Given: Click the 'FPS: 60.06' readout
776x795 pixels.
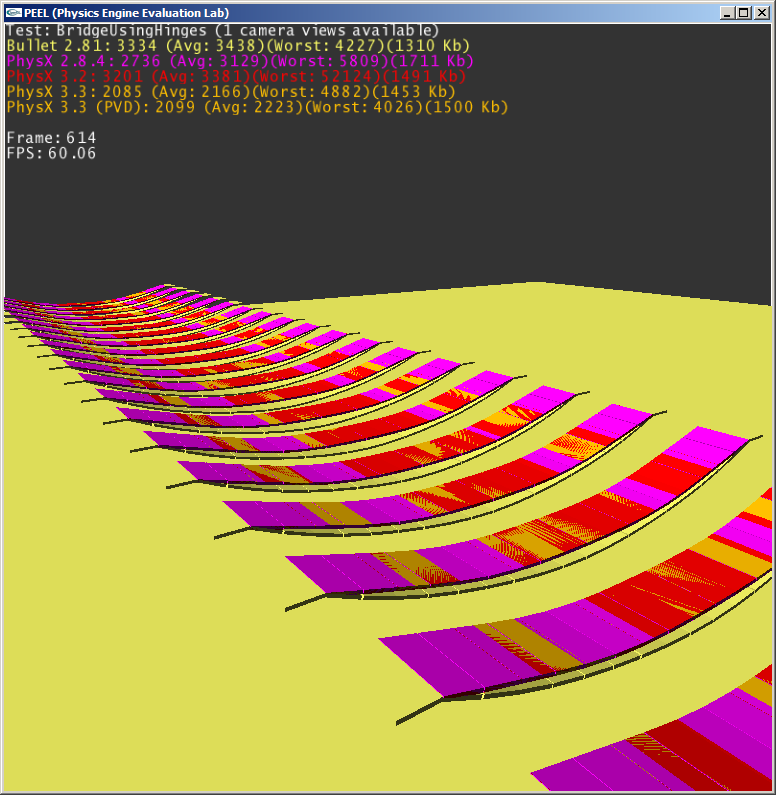Looking at the screenshot, I should coord(51,153).
